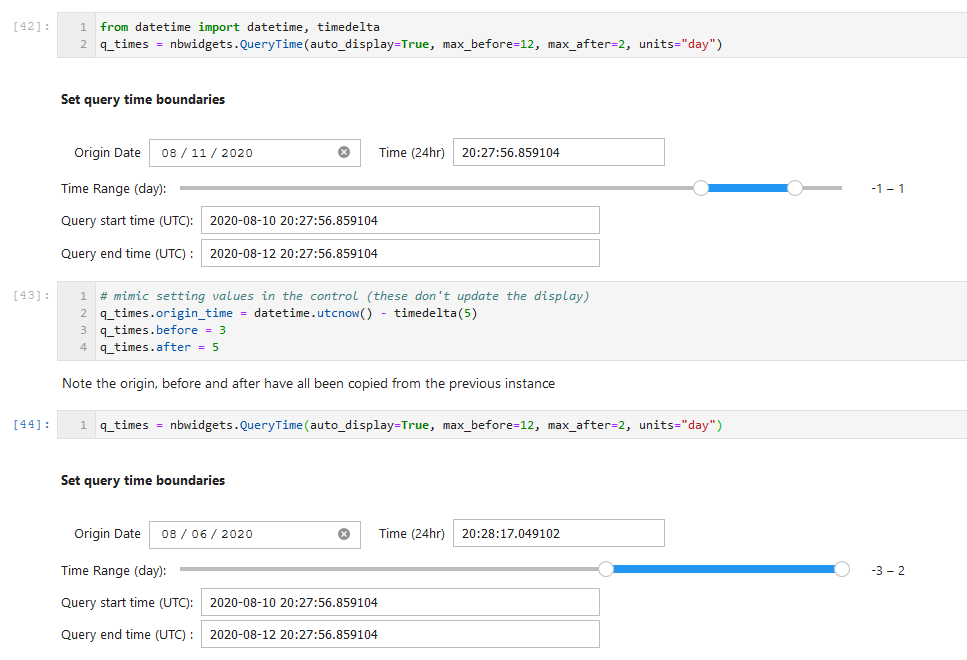
Task: Clear the 08 / 06 / 2020 origin date
Action: pos(344,534)
